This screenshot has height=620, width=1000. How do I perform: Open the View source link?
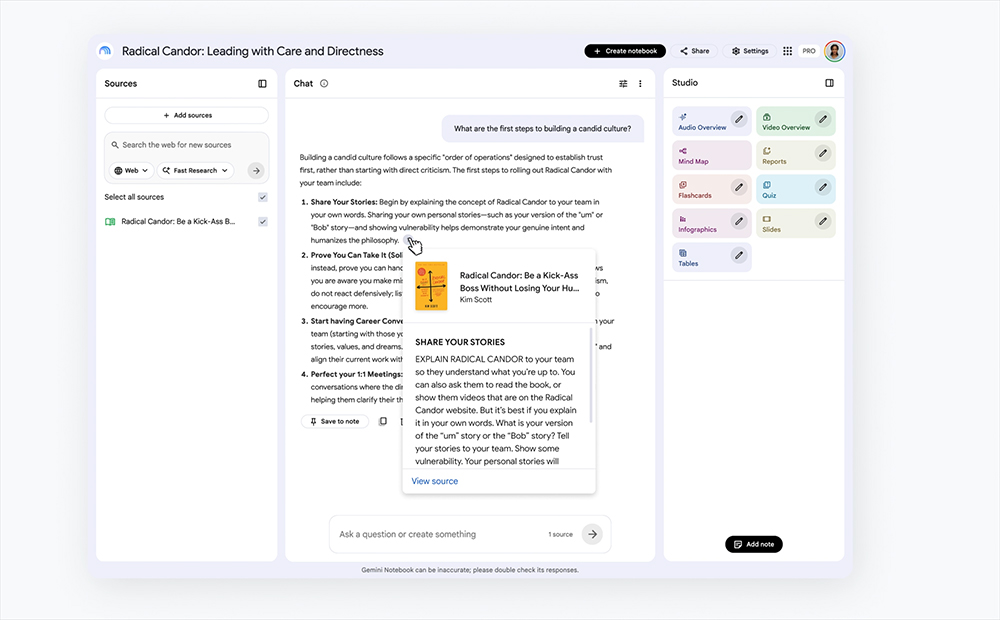pos(434,481)
